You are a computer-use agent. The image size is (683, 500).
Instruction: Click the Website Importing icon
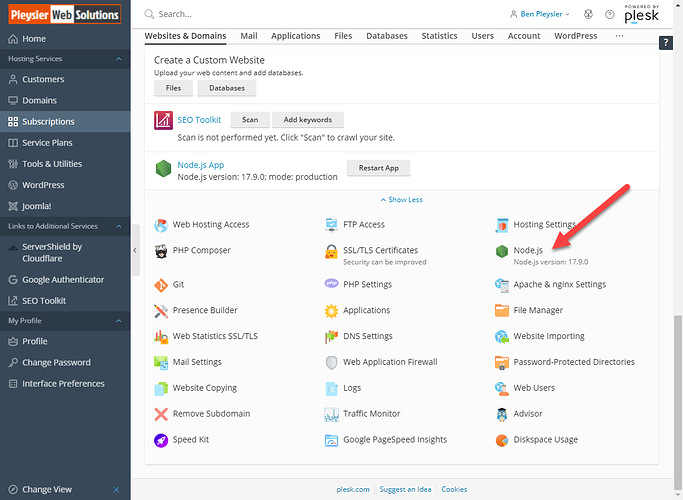coord(502,336)
